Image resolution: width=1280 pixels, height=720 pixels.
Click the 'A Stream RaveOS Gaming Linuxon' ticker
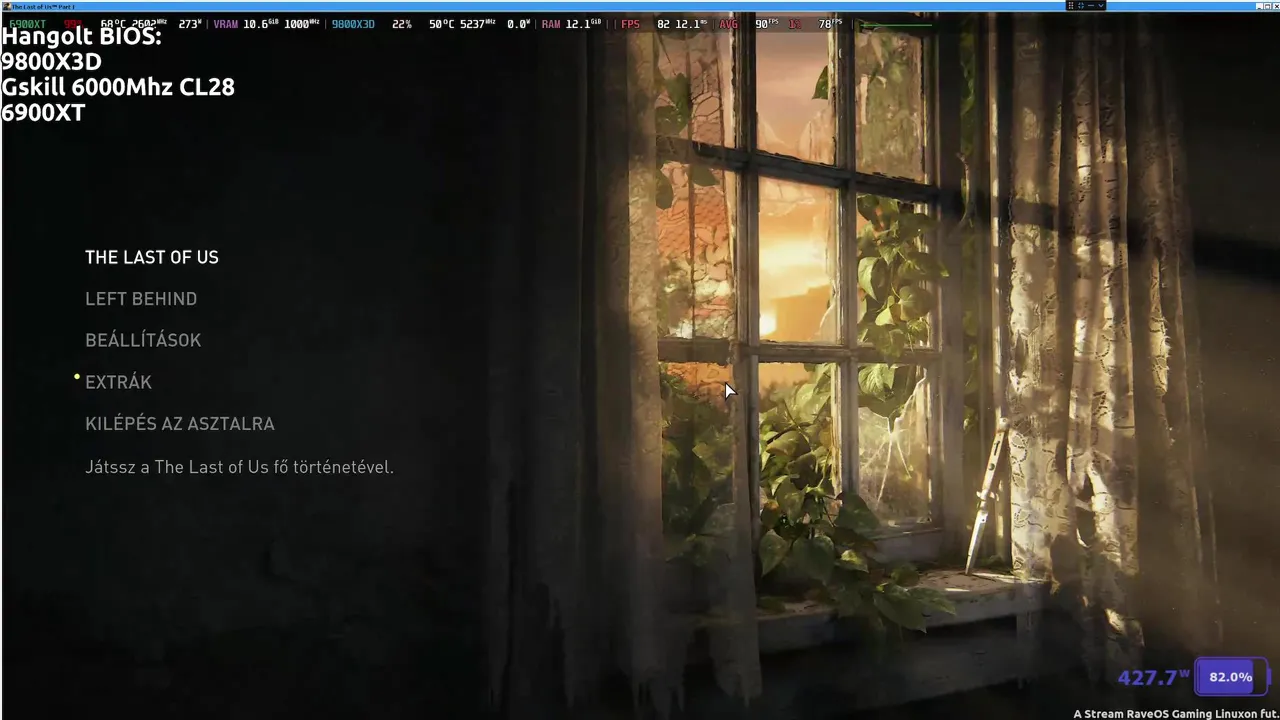click(1176, 714)
